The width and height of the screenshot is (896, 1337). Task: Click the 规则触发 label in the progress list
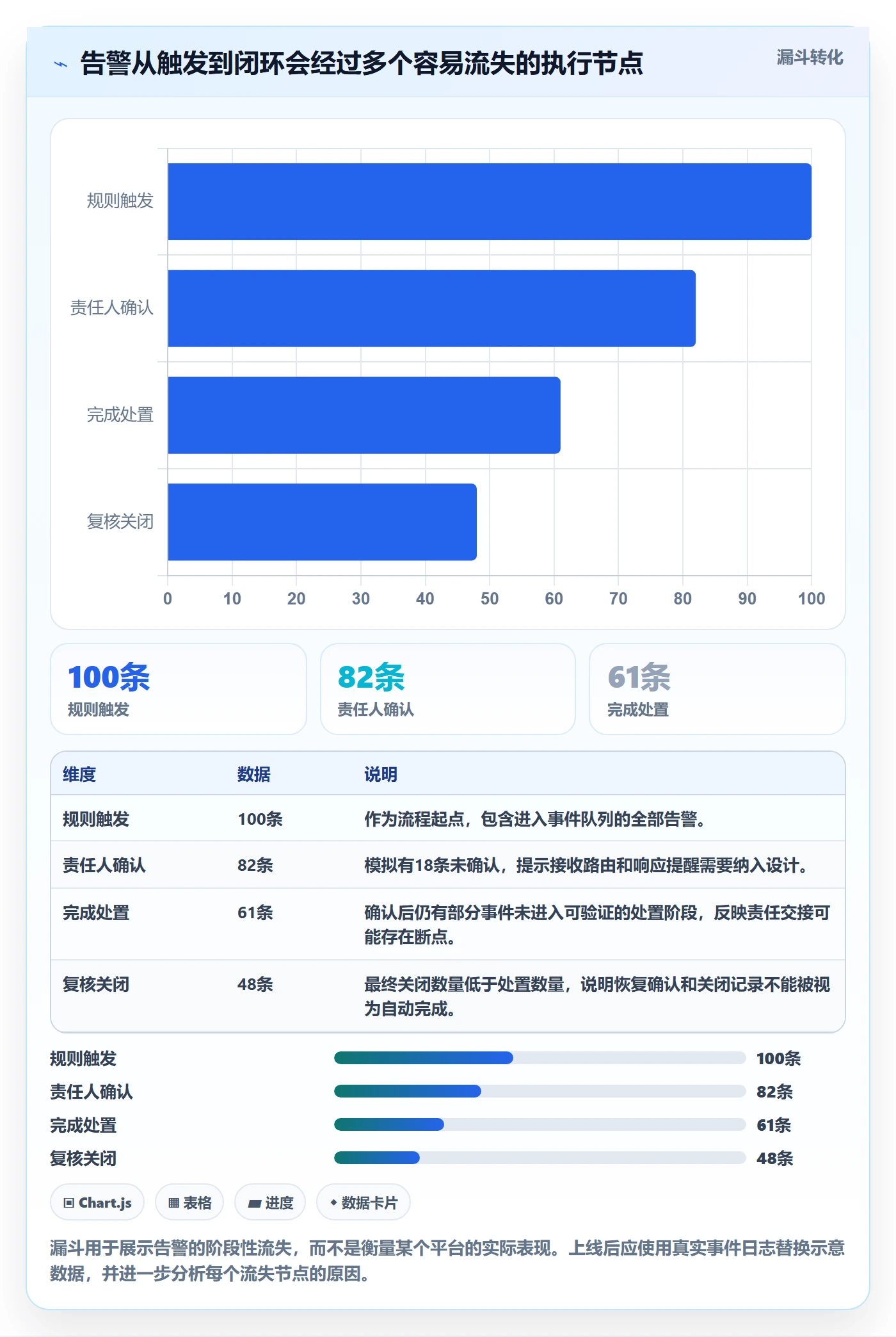pyautogui.click(x=83, y=1058)
